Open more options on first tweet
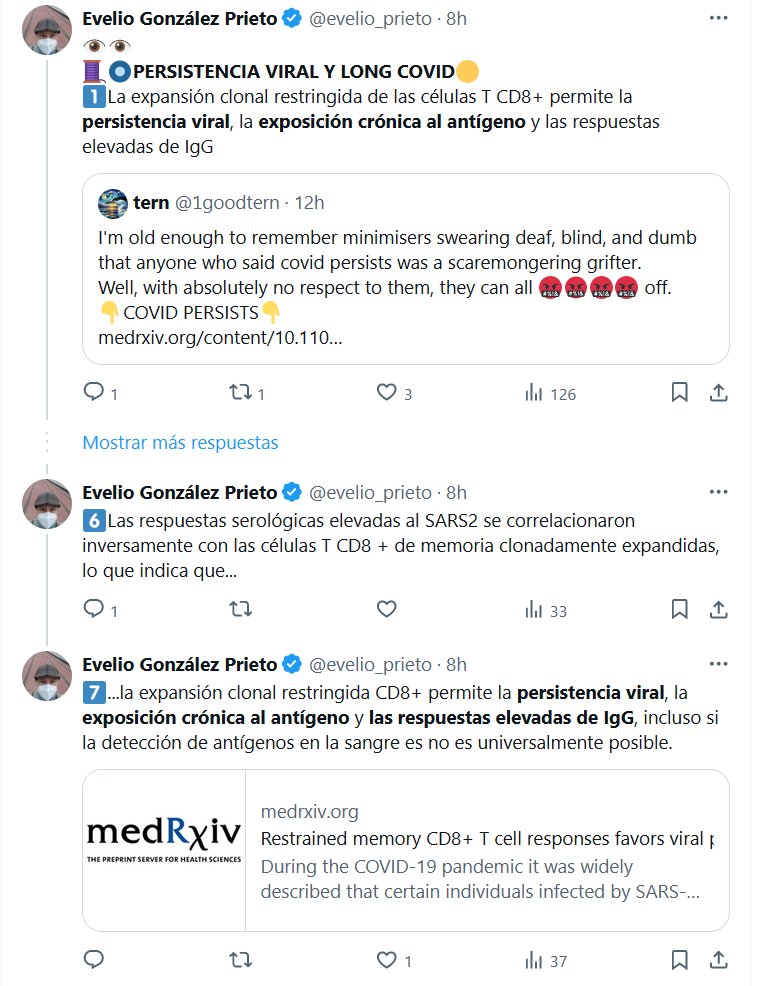The image size is (766, 986). [717, 19]
